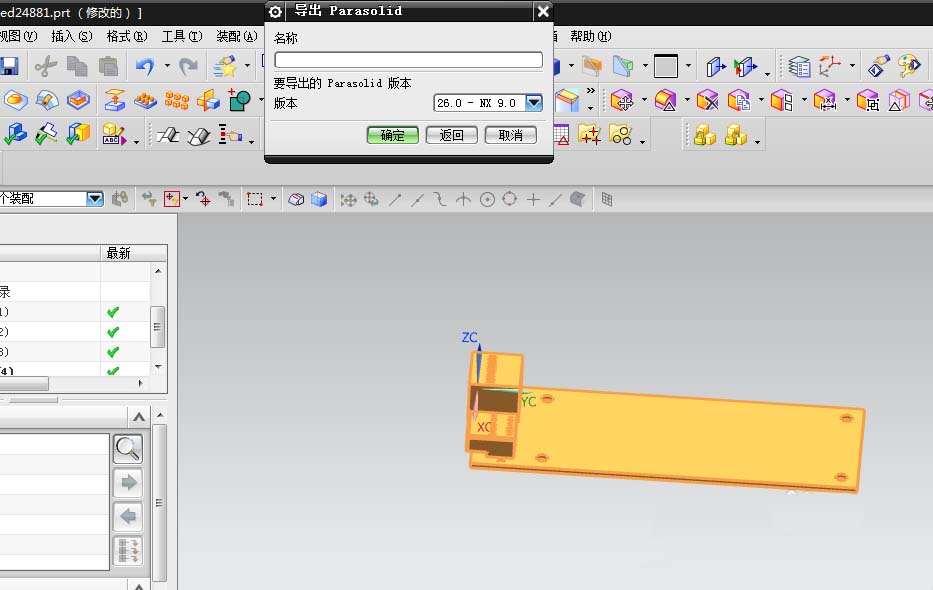Click the Undo arrow icon
Image resolution: width=933 pixels, height=590 pixels.
pos(145,66)
